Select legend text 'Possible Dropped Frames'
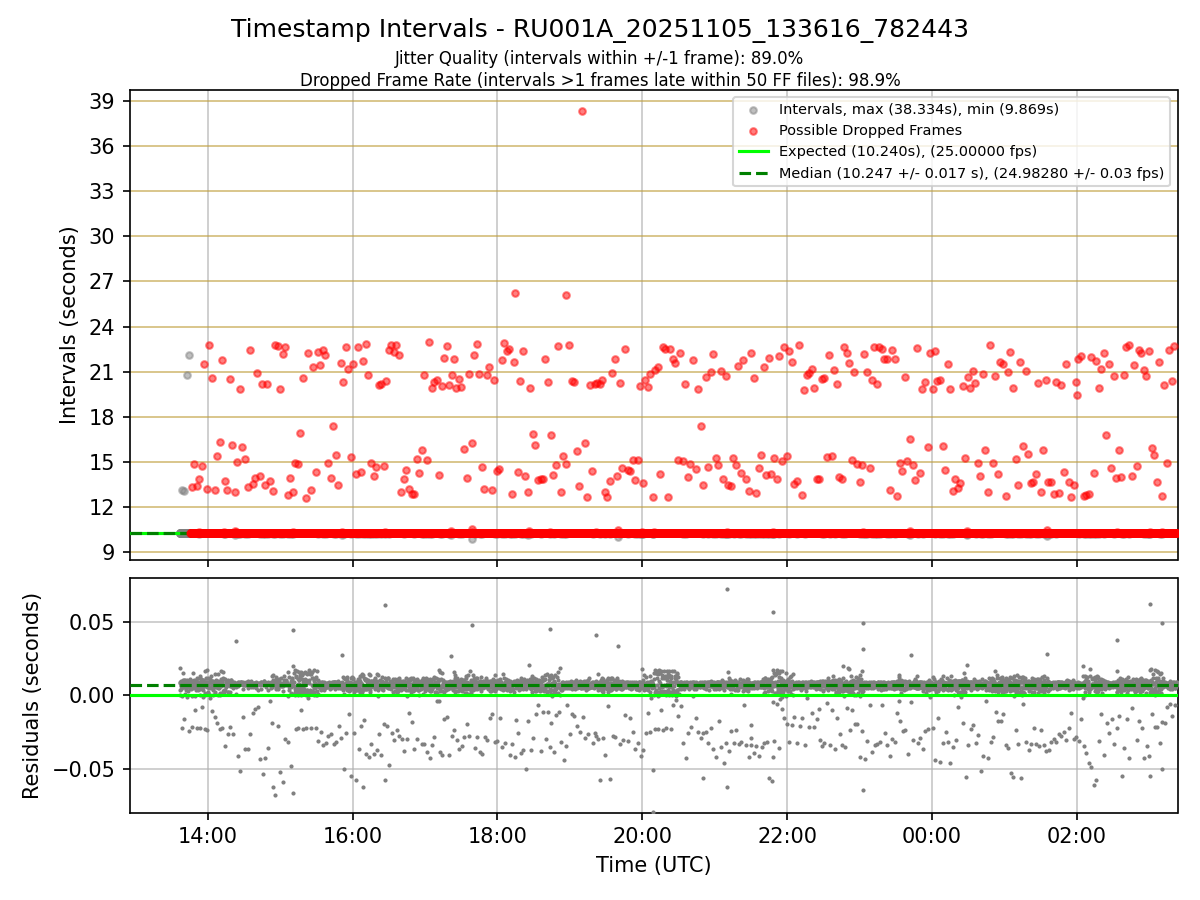1200x900 pixels. pyautogui.click(x=871, y=131)
